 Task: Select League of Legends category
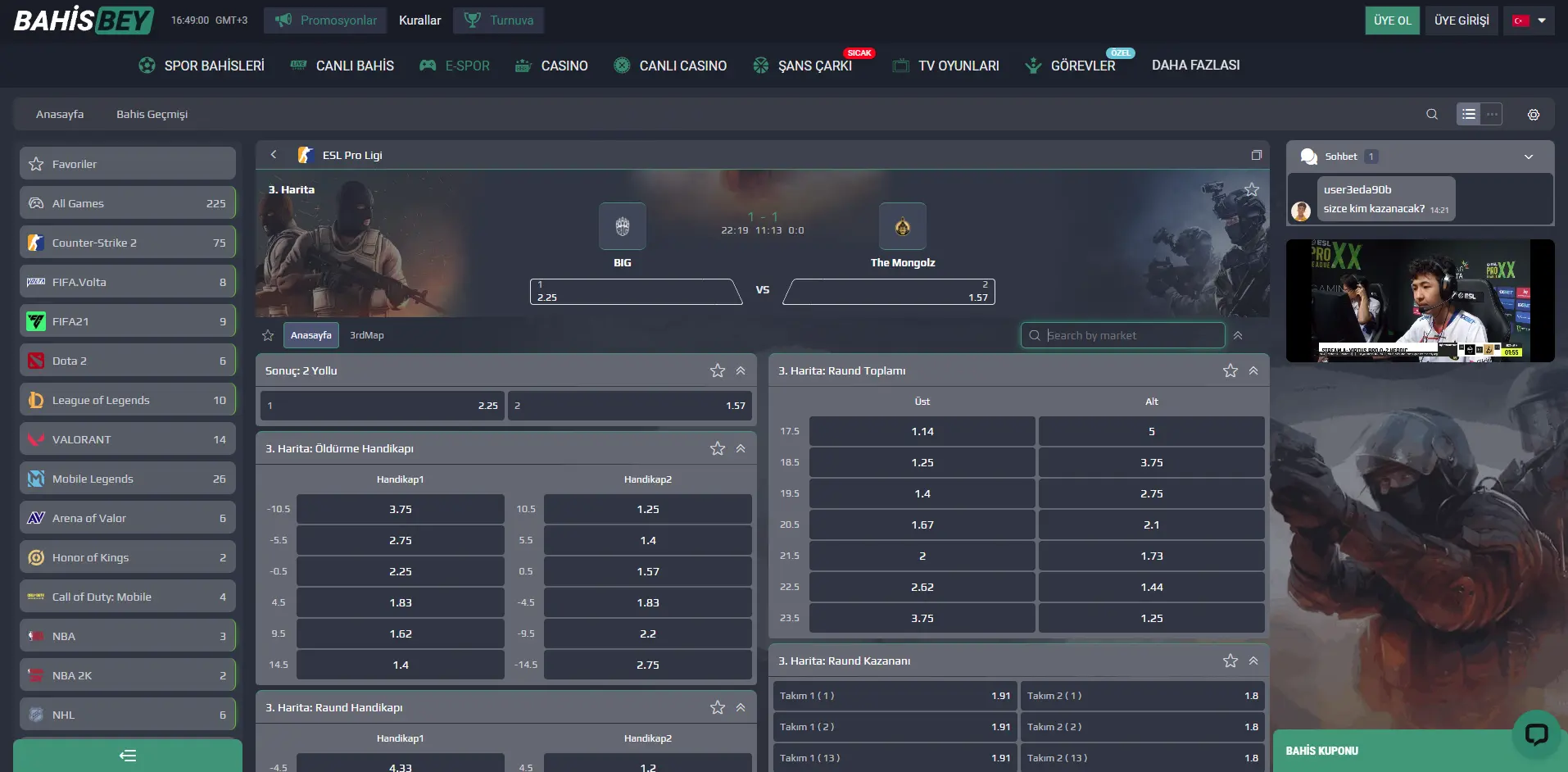pos(128,400)
